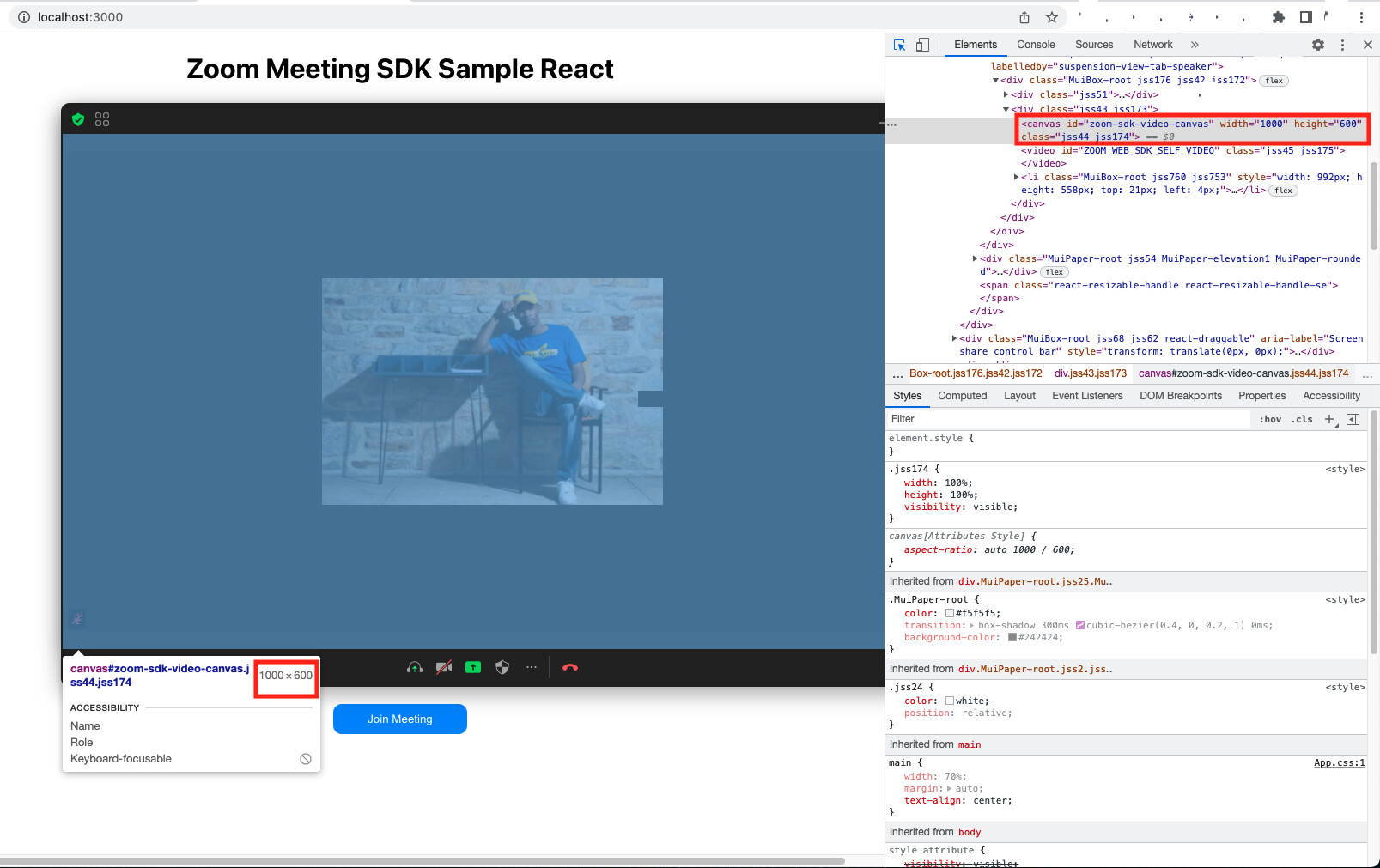Click the white color swatch in .jss24
Screen dimensions: 1380x868
[x=950, y=701]
